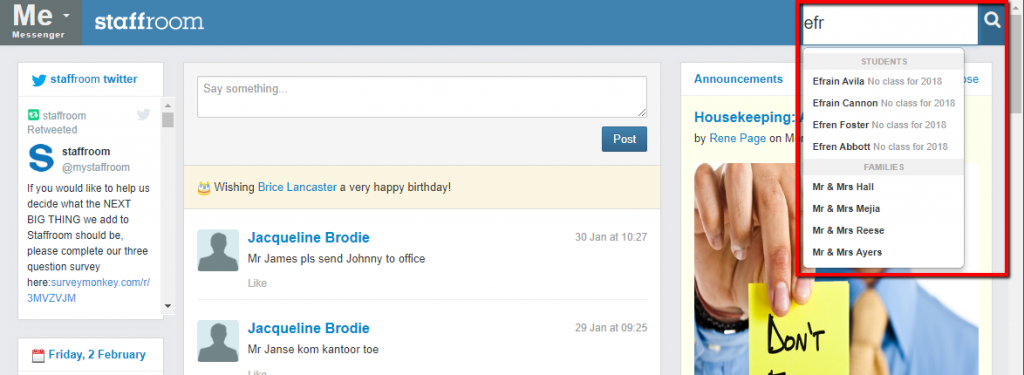Viewport: 1024px width, 375px height.
Task: Open the Me Messenger dropdown
Action: click(41, 22)
